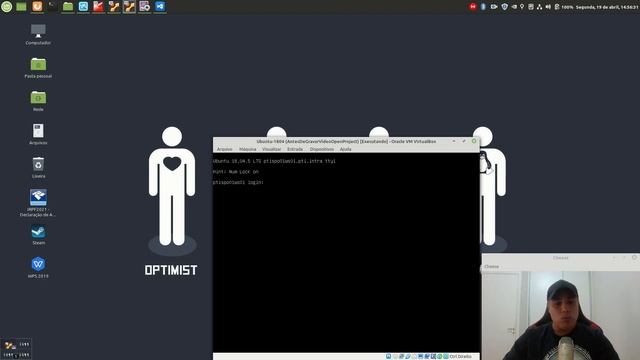Click the VirtualBox window title bar

[346, 141]
